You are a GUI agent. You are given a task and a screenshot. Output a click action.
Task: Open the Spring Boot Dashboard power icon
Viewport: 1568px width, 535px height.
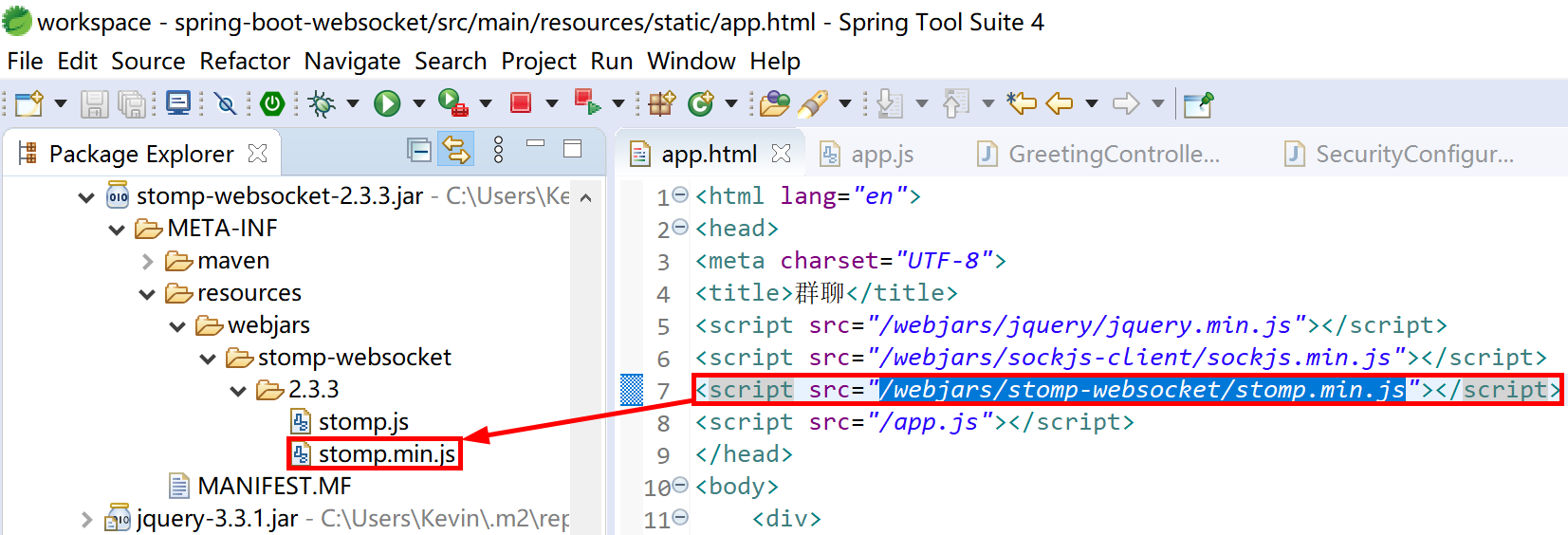coord(272,103)
